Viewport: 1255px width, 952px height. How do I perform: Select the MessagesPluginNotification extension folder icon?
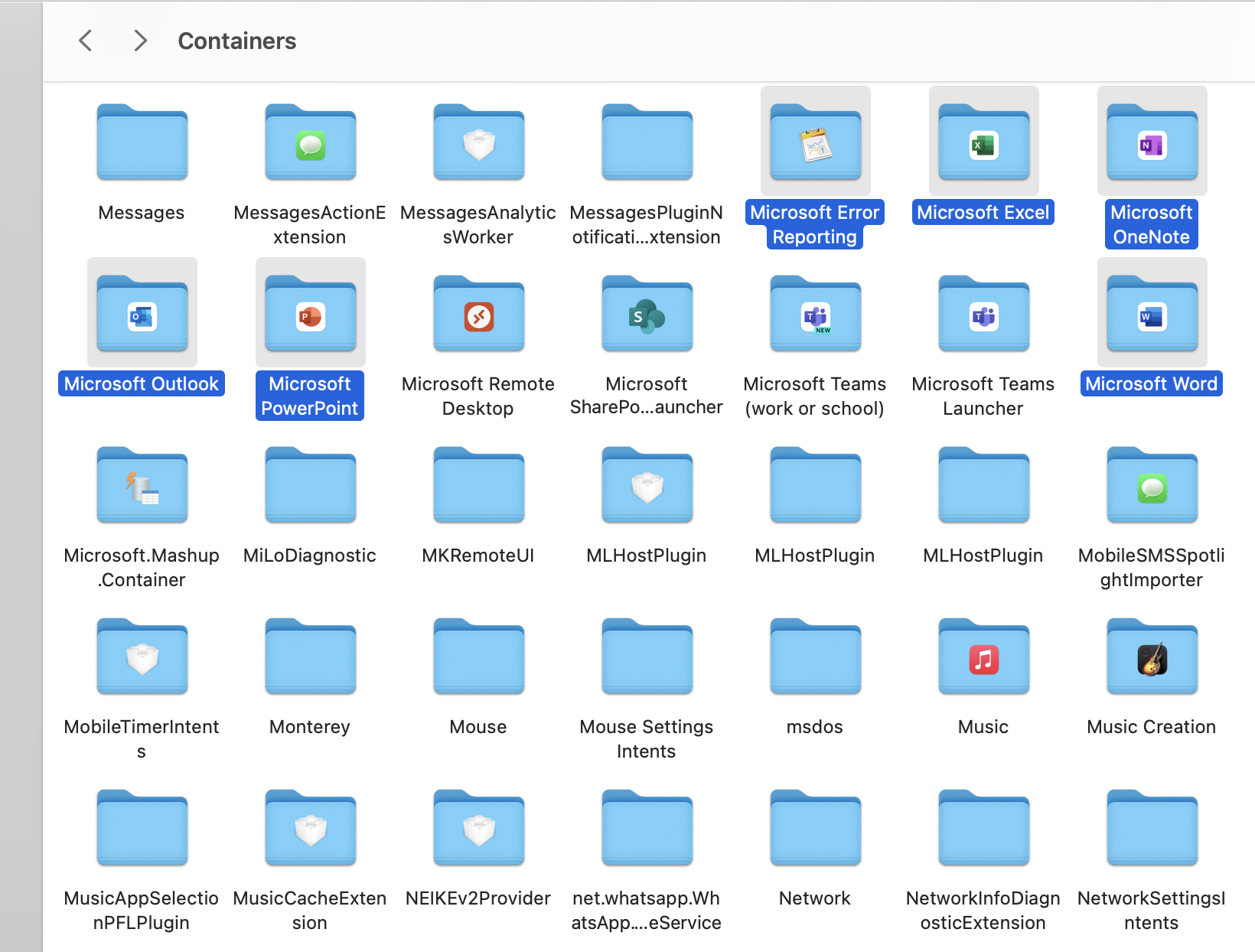647,142
